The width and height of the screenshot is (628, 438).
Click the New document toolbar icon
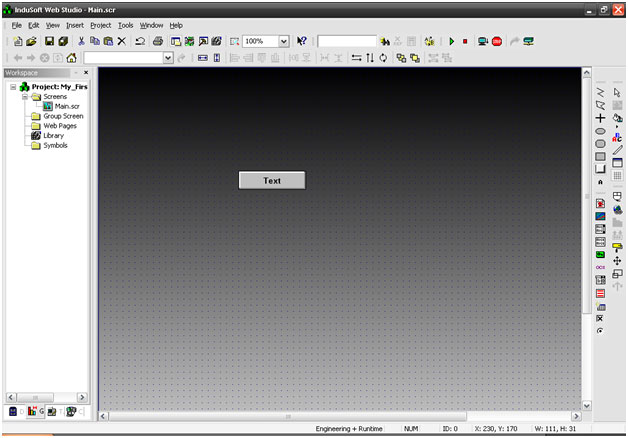pos(18,41)
